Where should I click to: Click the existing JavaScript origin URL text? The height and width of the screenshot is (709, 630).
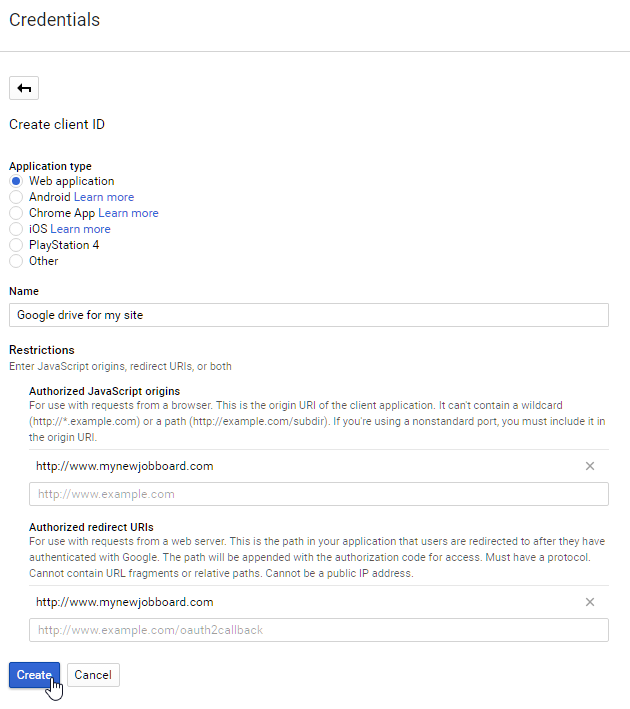point(124,466)
